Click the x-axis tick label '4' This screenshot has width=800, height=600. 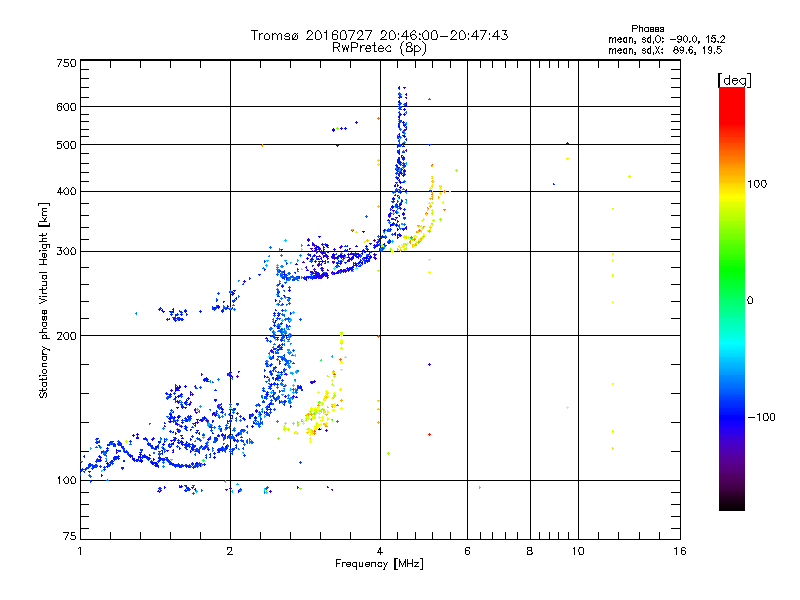[380, 551]
